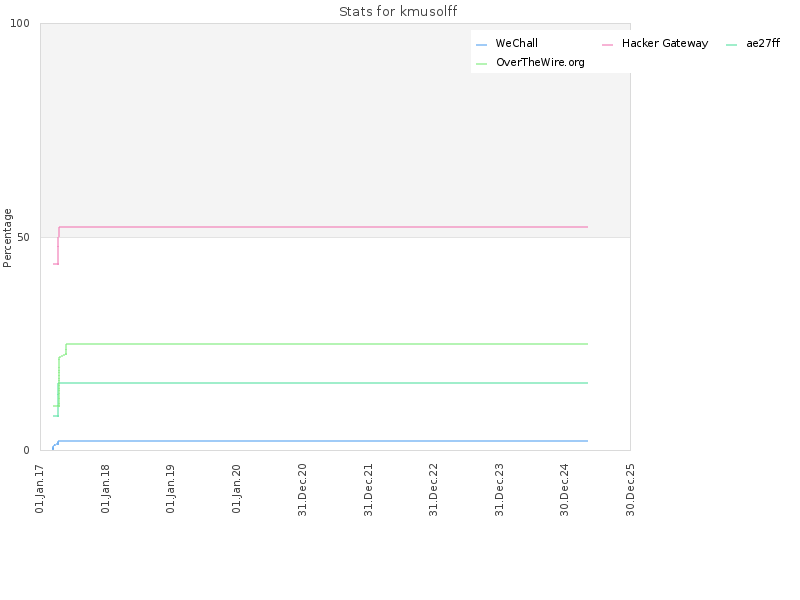The width and height of the screenshot is (800, 600).
Task: Click the OverTheWire.org green legend swatch
Action: [x=481, y=64]
